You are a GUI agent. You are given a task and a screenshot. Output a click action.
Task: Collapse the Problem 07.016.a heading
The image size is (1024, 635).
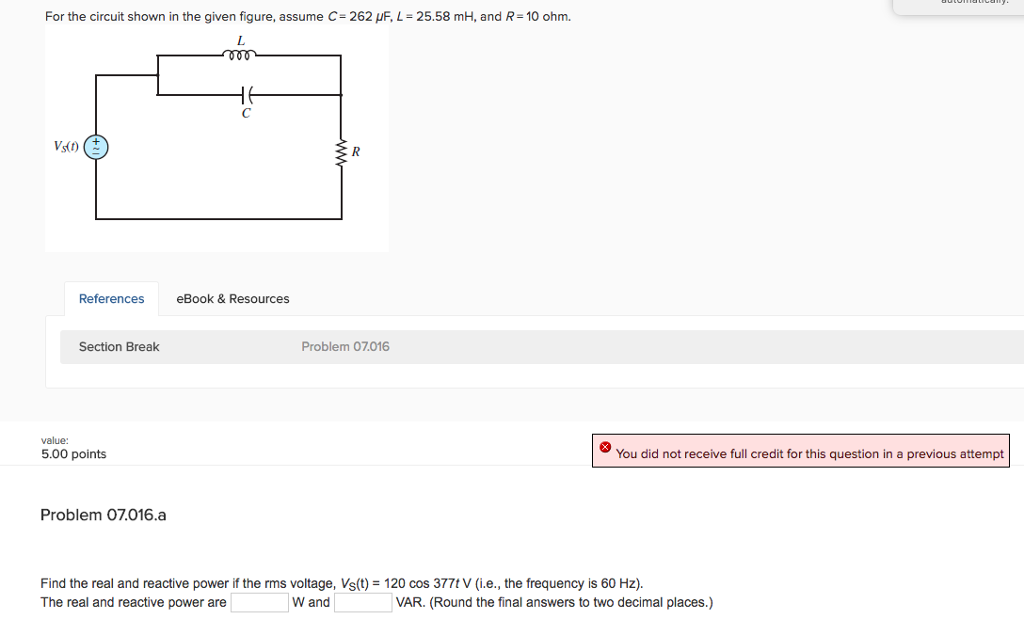pyautogui.click(x=103, y=514)
